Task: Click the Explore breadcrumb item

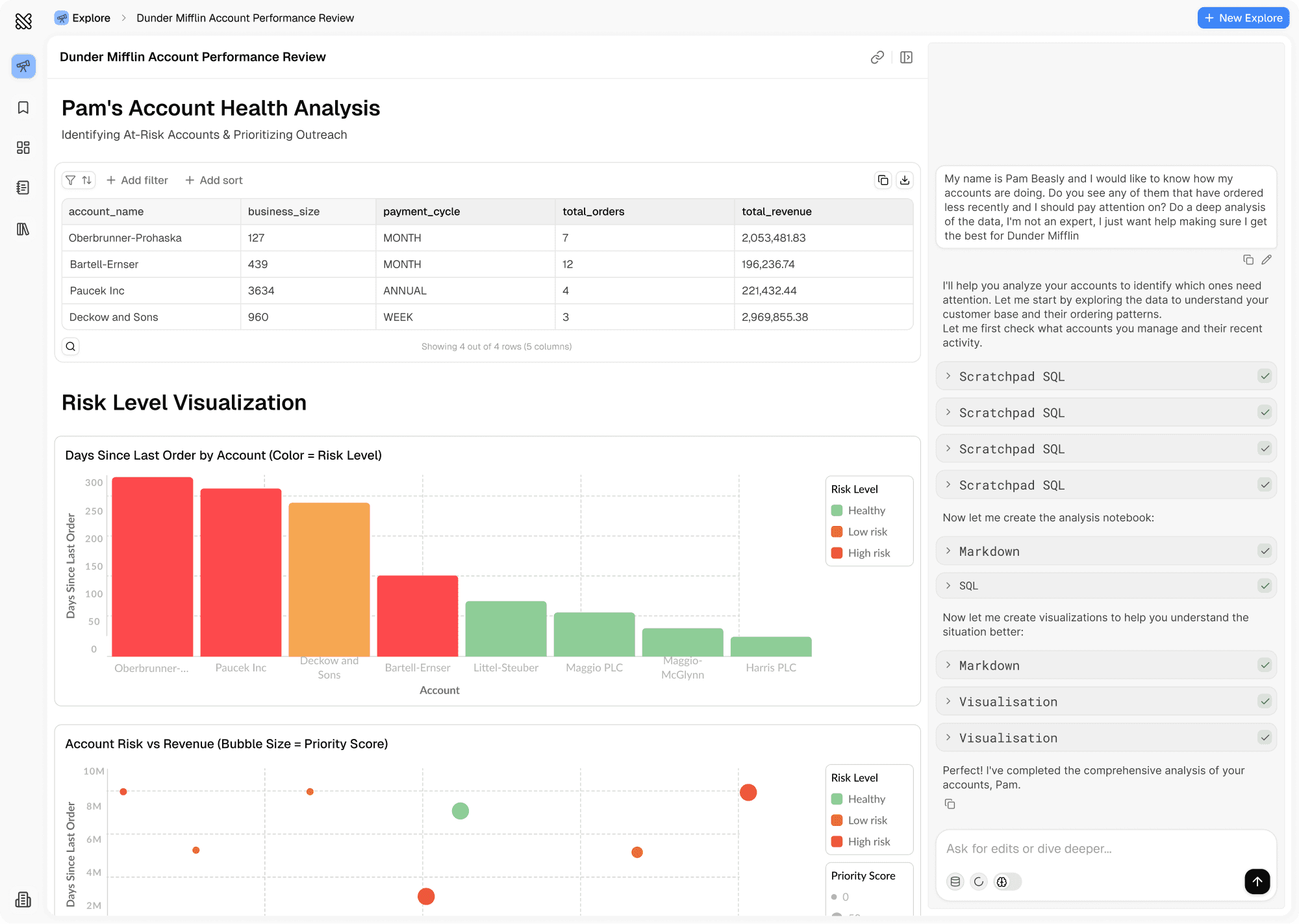Action: [90, 18]
